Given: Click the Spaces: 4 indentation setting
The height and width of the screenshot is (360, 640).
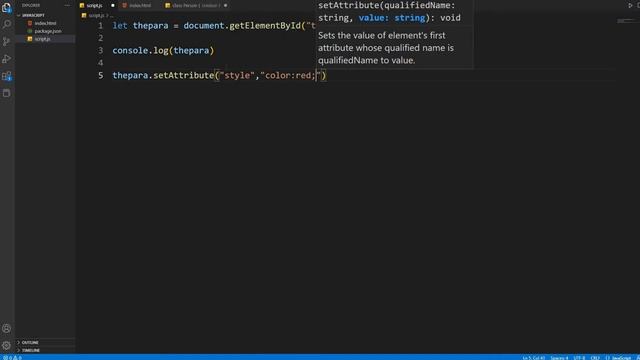Looking at the screenshot, I should coord(559,358).
